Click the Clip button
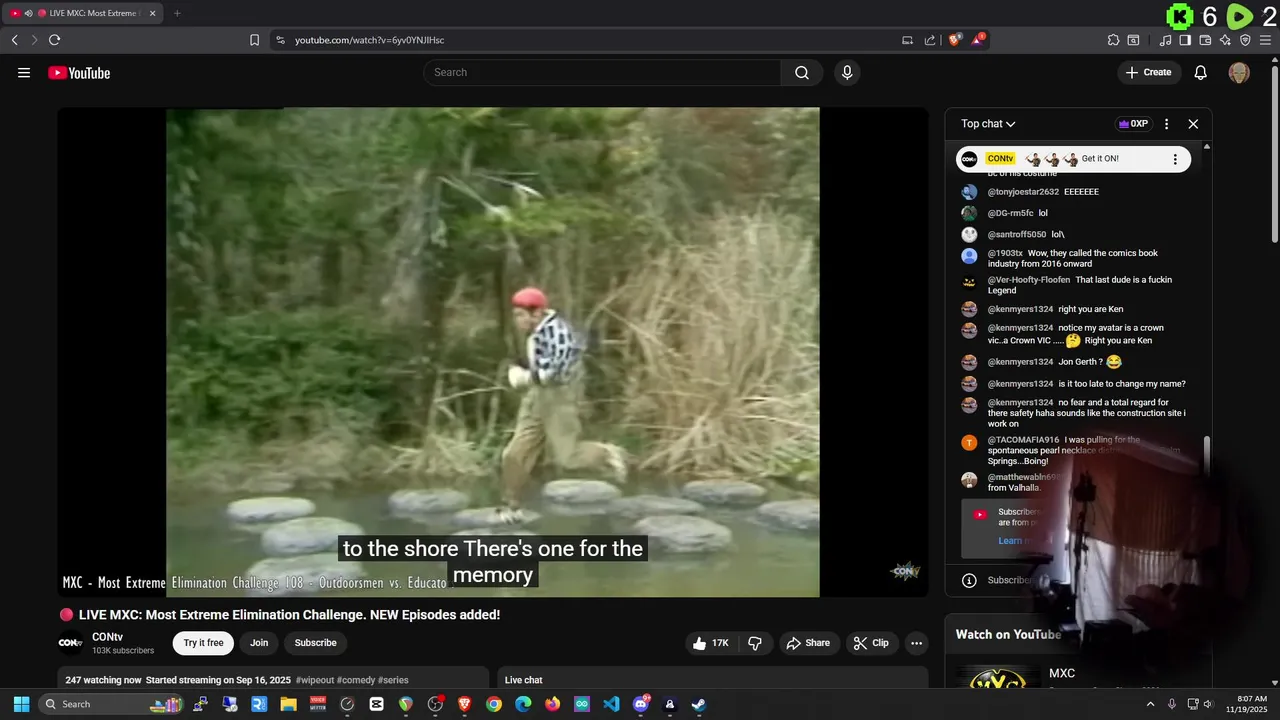Image resolution: width=1280 pixels, height=720 pixels. tap(871, 643)
